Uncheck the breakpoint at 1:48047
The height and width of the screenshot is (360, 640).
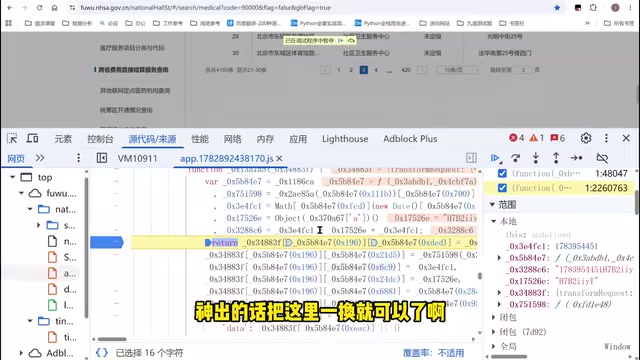[x=502, y=173]
